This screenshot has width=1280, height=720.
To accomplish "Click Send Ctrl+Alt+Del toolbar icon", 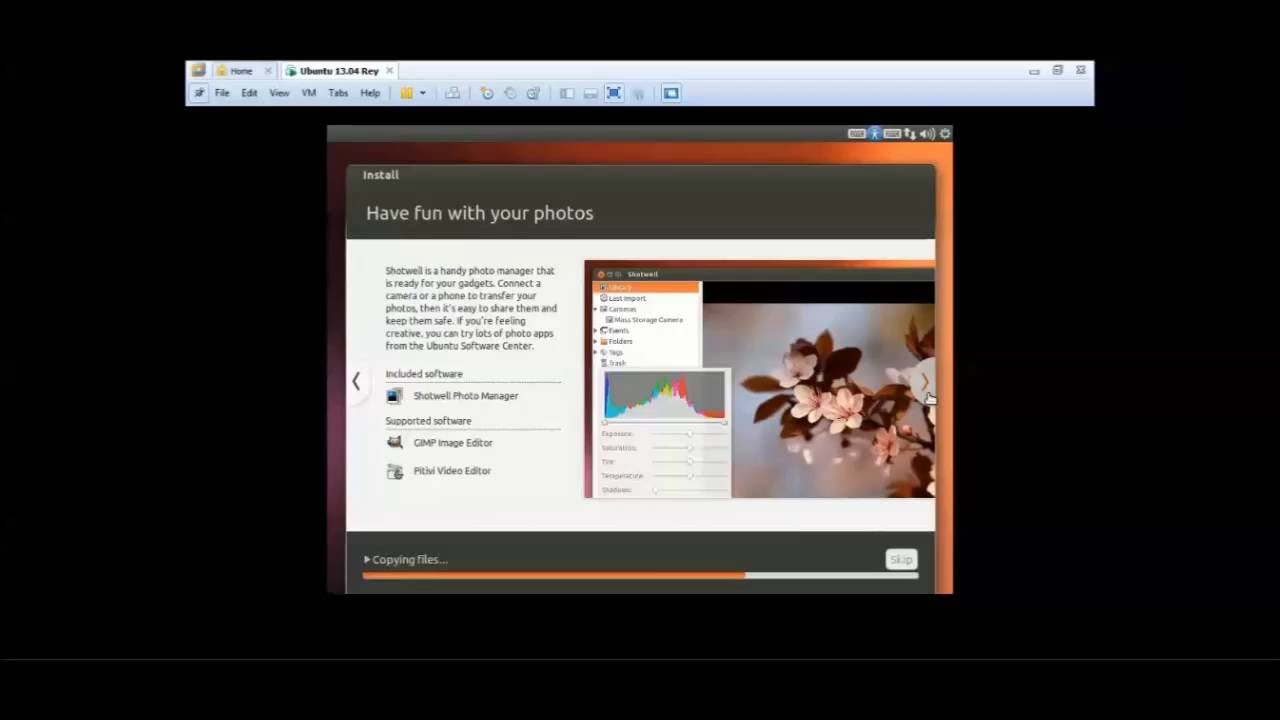I will pyautogui.click(x=453, y=93).
